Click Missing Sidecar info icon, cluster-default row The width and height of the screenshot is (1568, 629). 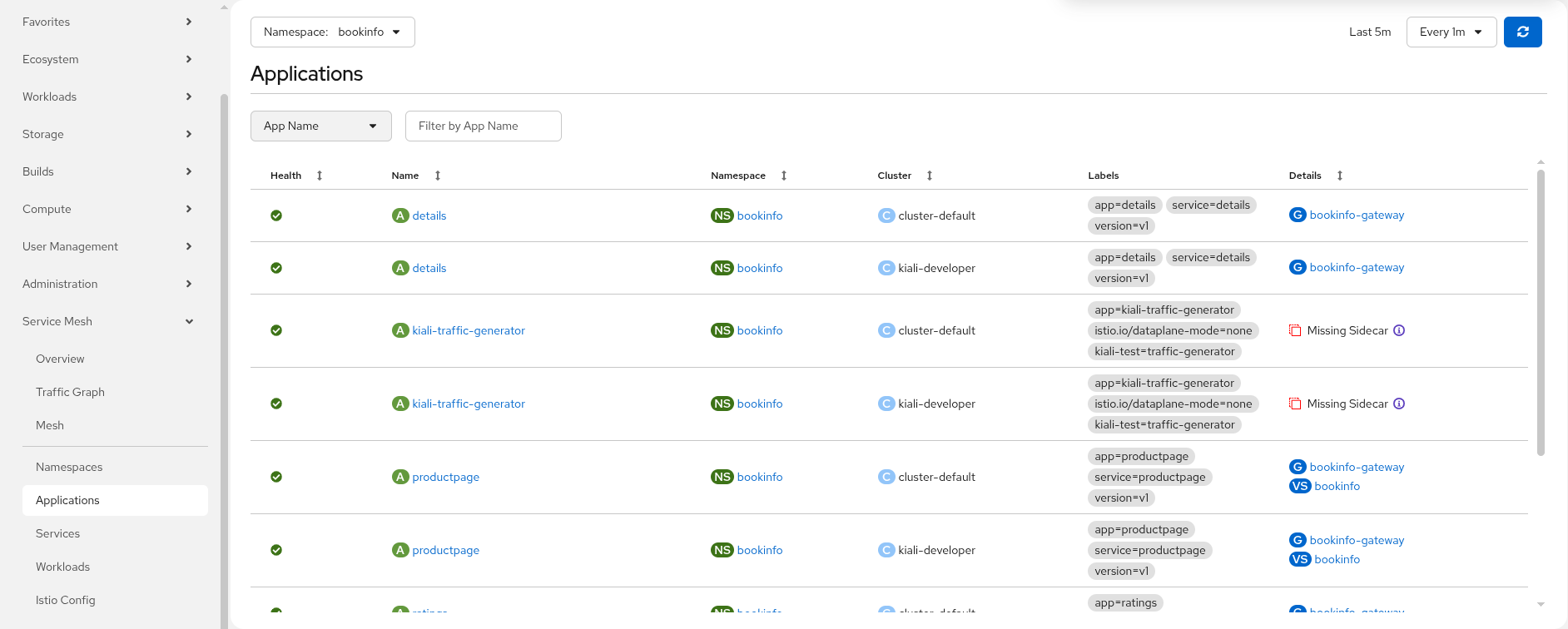pos(1399,330)
